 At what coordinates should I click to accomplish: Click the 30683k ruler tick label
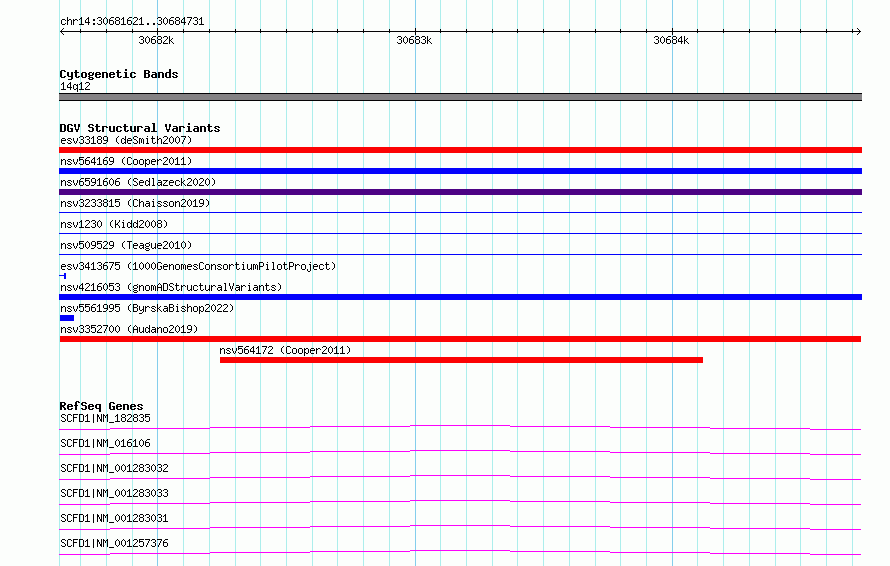414,40
